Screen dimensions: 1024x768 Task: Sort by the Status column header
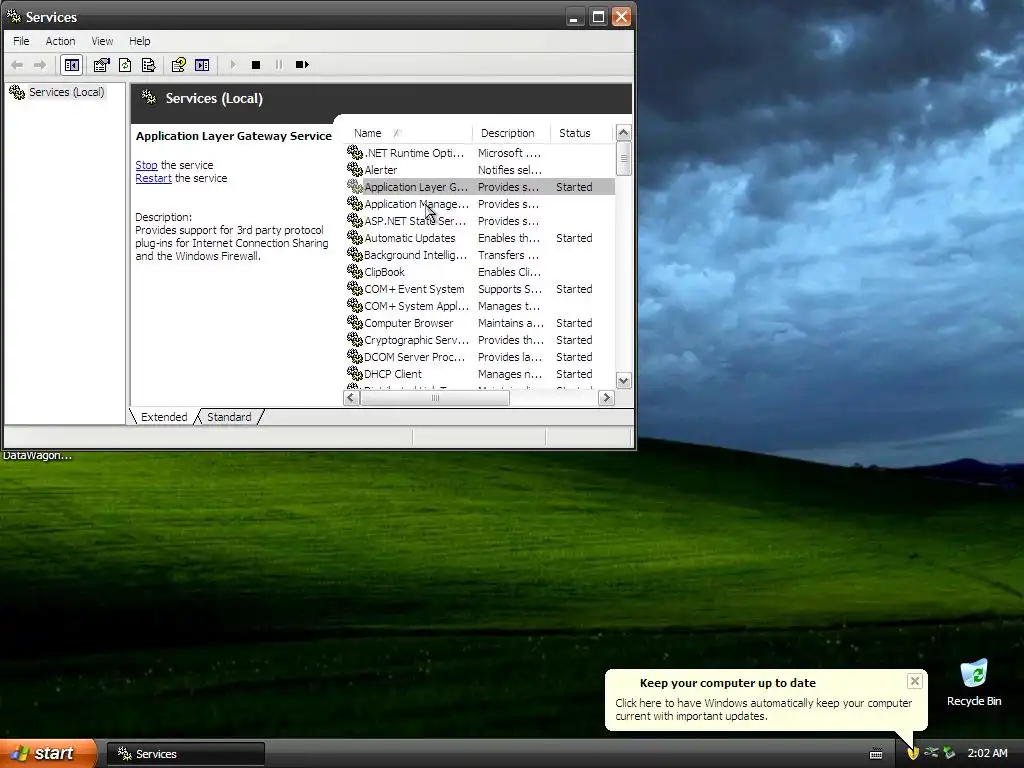point(581,133)
